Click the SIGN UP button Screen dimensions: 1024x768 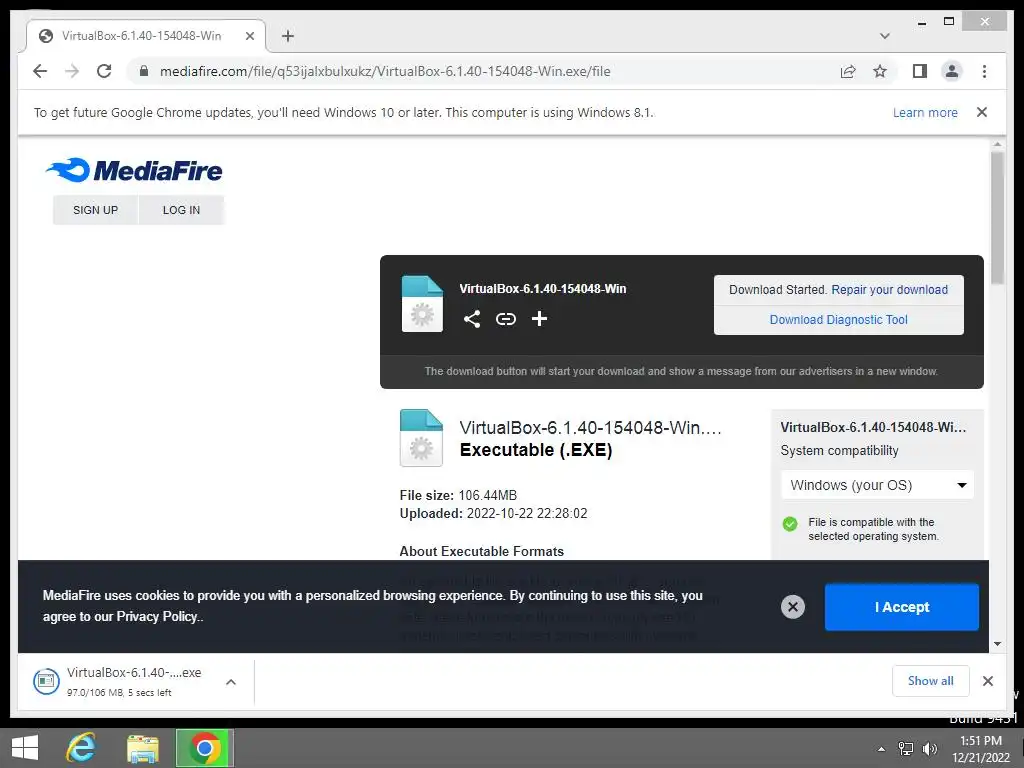95,210
